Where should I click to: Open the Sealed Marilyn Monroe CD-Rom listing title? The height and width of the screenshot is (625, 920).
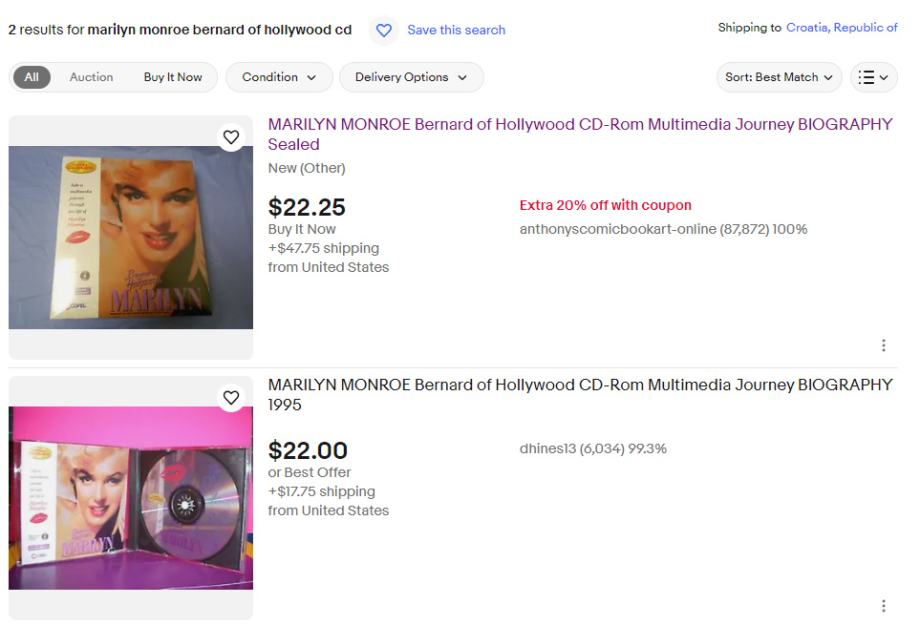(x=579, y=134)
